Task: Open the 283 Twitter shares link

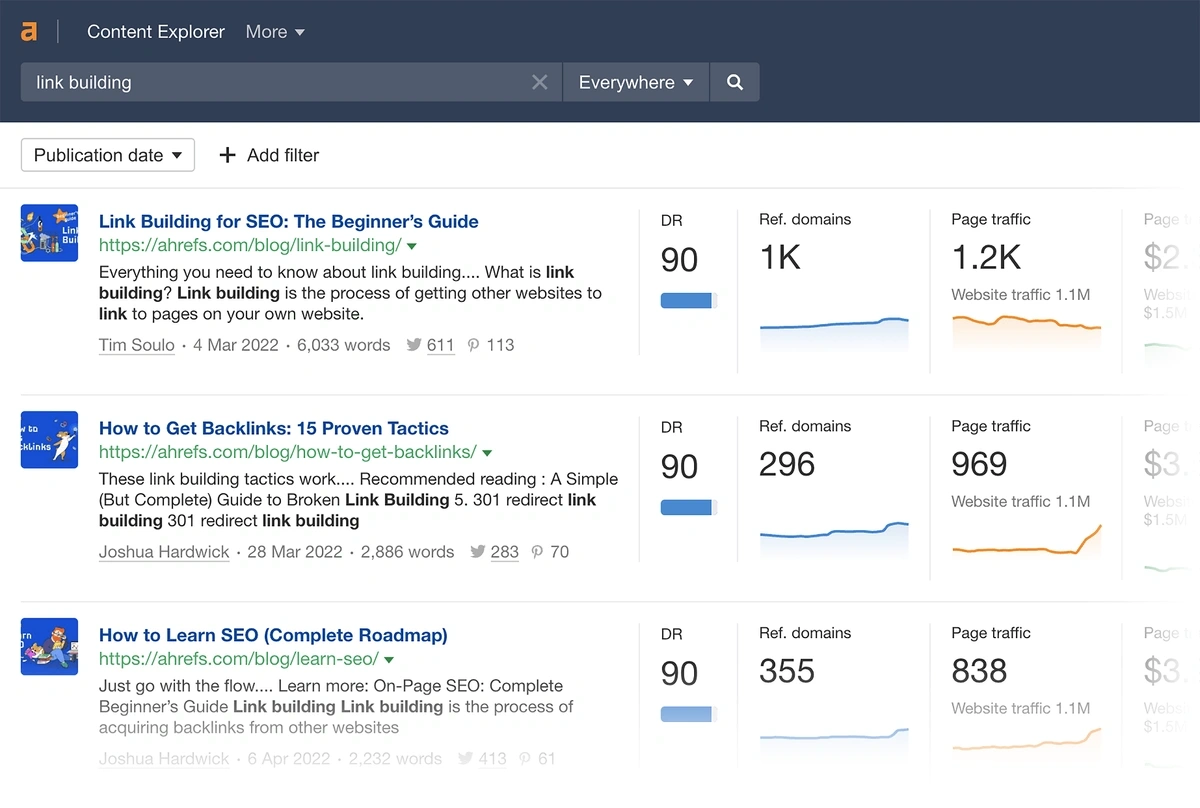Action: [505, 552]
